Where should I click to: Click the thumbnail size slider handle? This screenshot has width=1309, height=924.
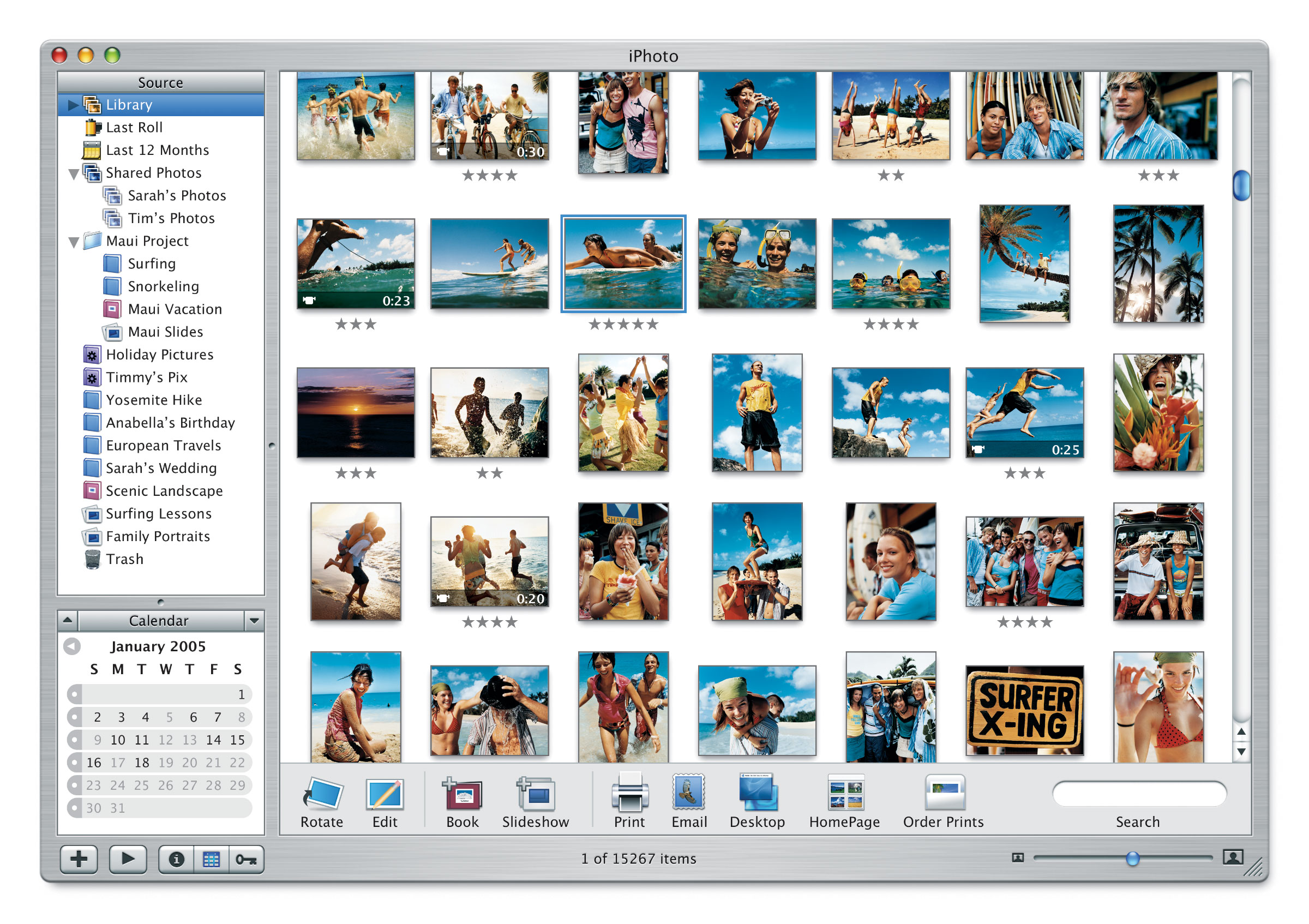(1132, 859)
